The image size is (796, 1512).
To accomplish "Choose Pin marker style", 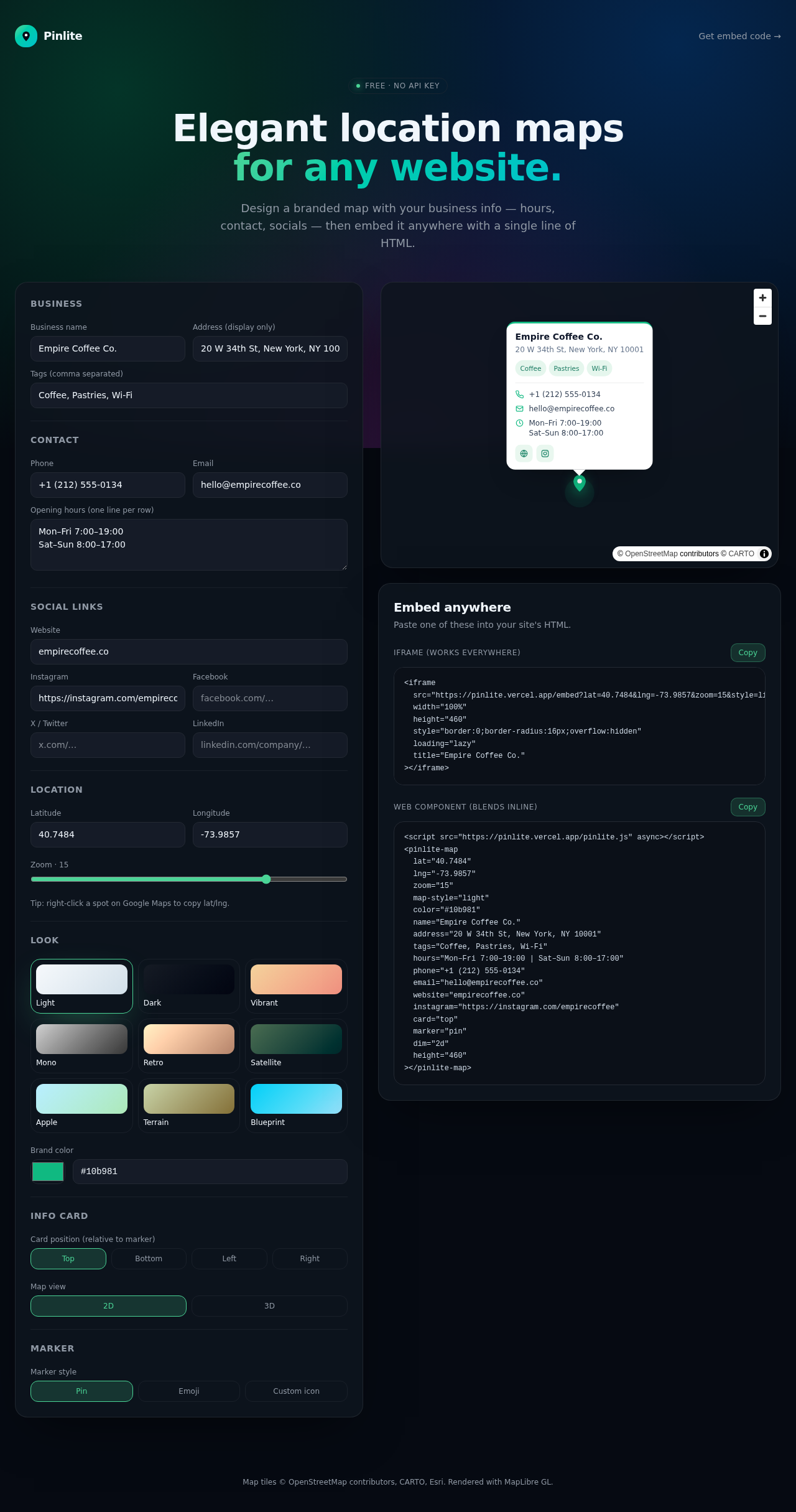I will [x=81, y=1391].
